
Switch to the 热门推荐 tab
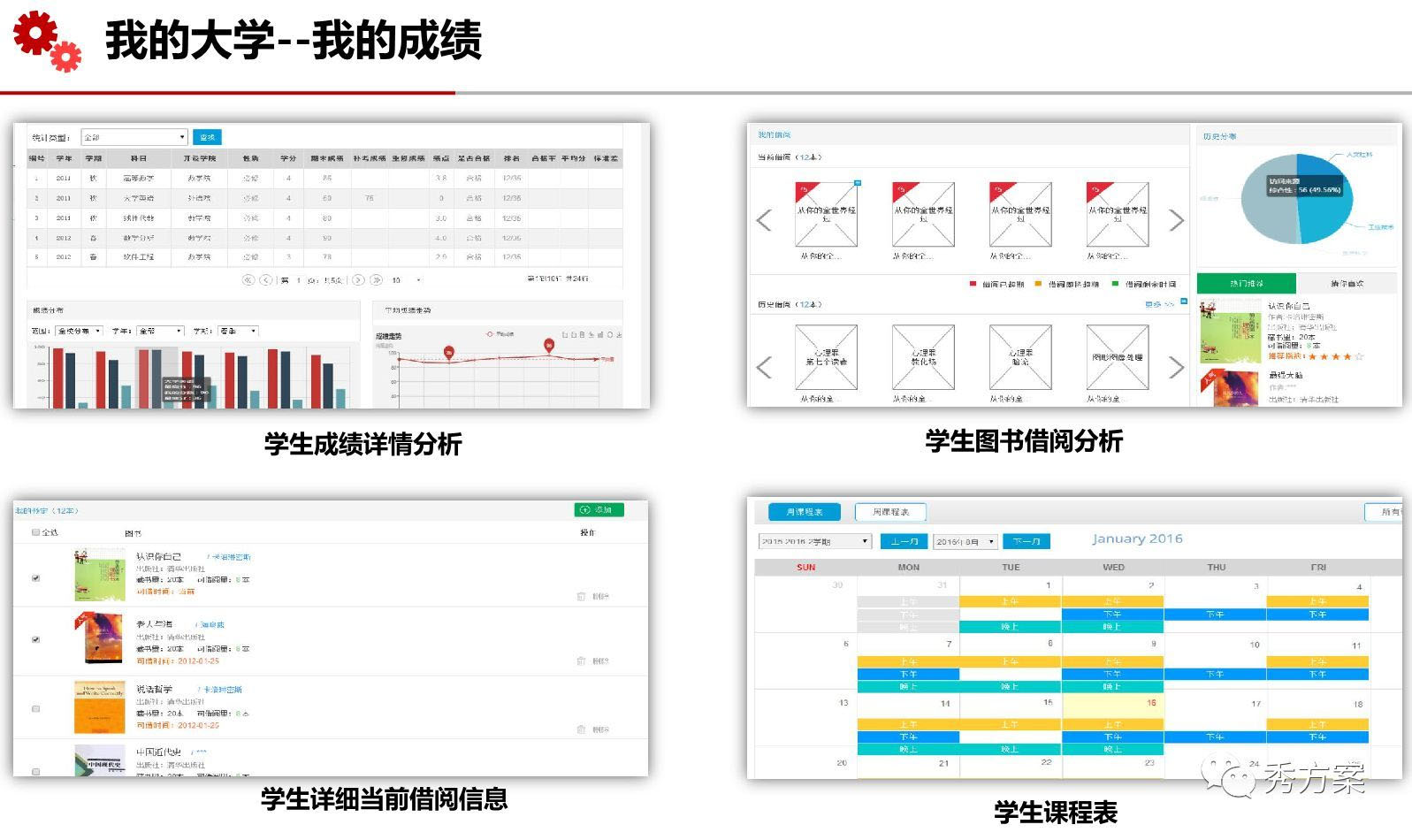click(x=1246, y=284)
